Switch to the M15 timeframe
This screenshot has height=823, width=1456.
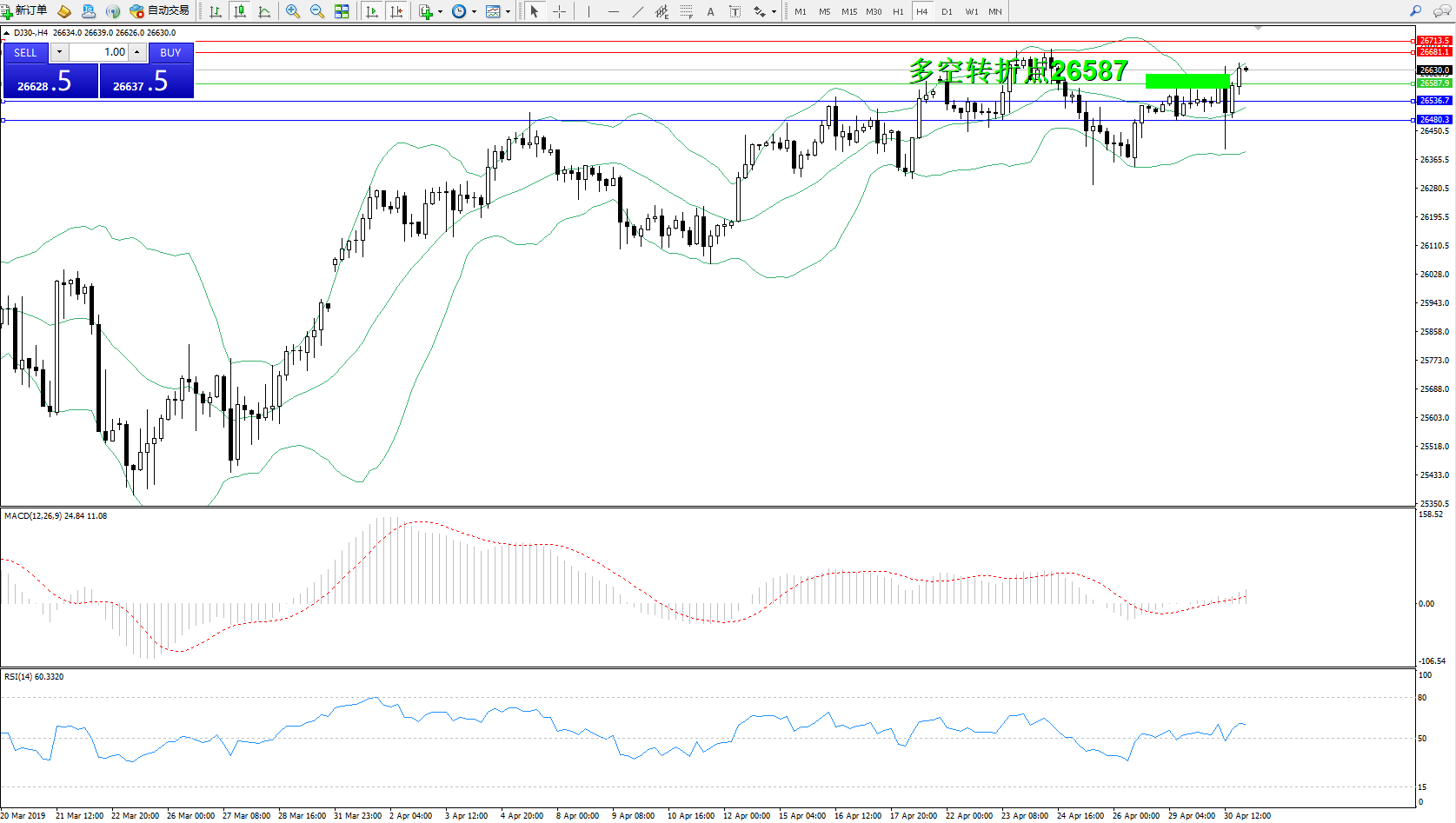(848, 11)
